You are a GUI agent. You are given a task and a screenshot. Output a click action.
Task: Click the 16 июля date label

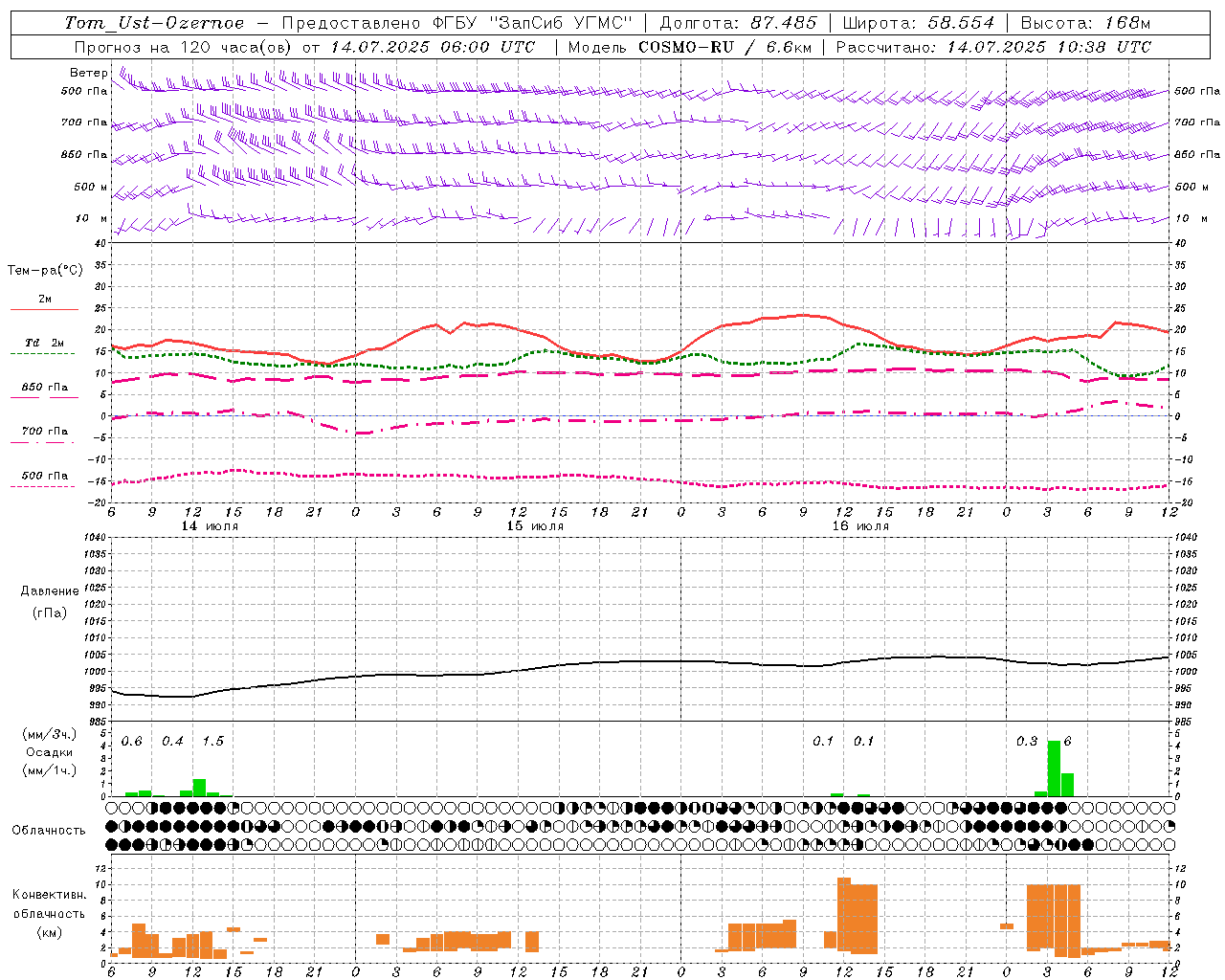[860, 526]
